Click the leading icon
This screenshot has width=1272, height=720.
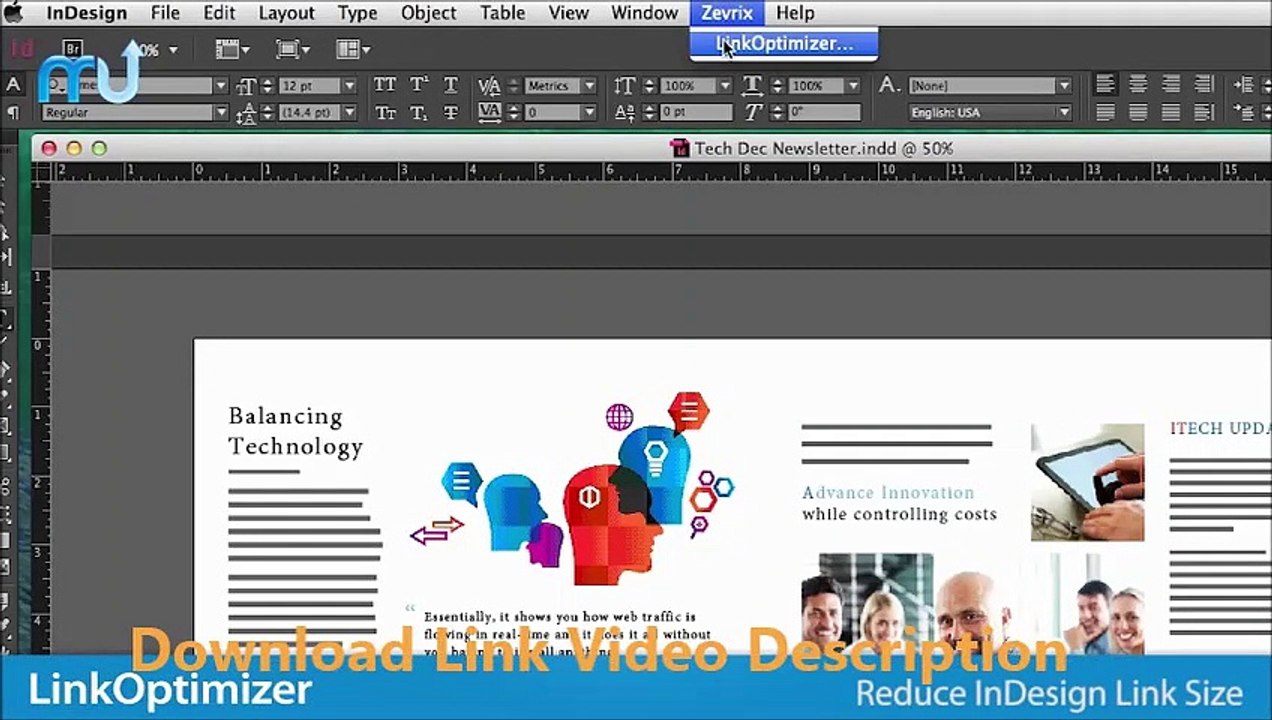(x=246, y=113)
